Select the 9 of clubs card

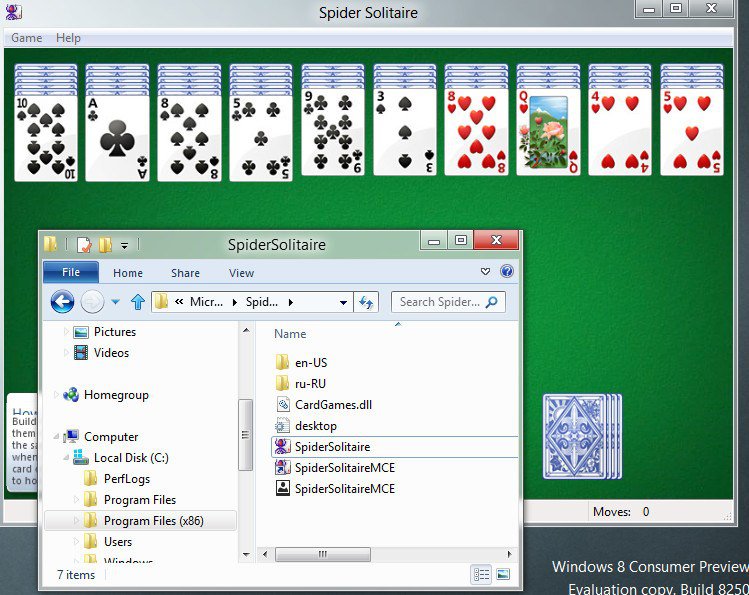click(333, 132)
